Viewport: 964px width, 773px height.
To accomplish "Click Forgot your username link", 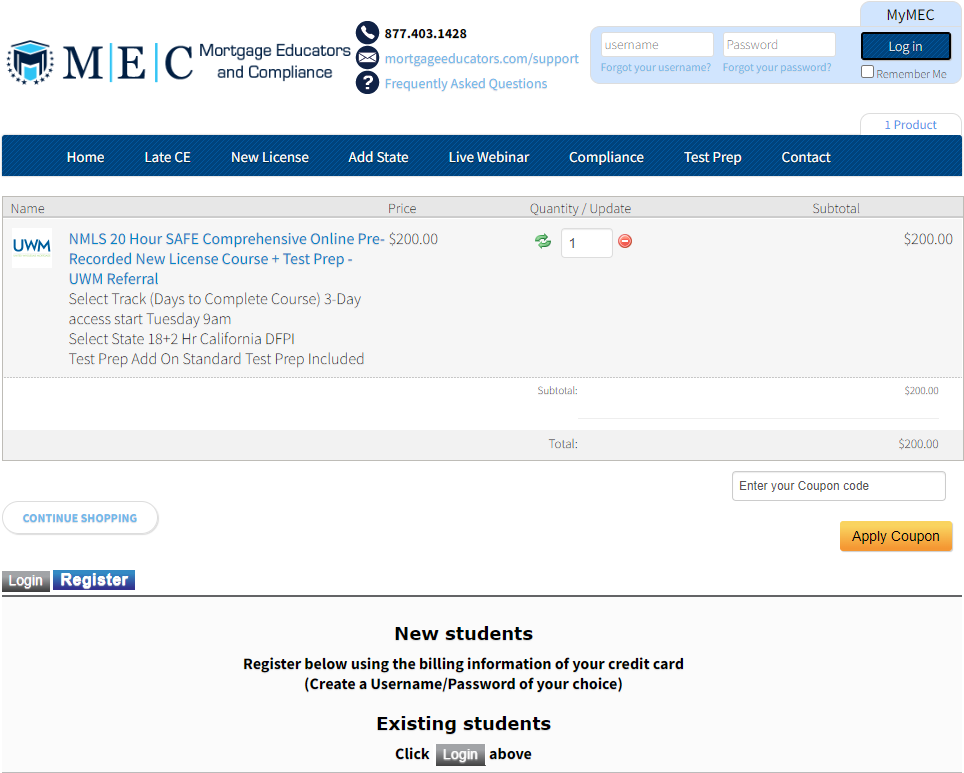I will (x=655, y=67).
